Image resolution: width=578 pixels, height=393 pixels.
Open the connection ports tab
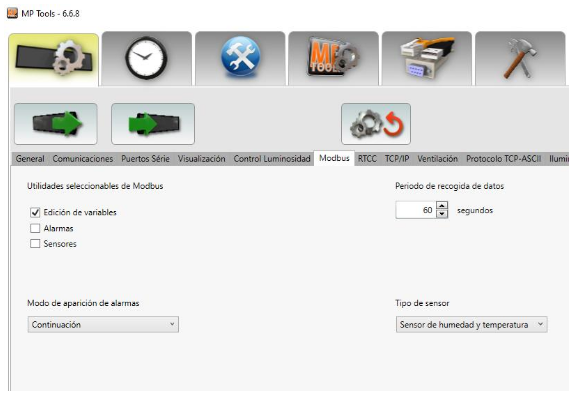pos(427,59)
